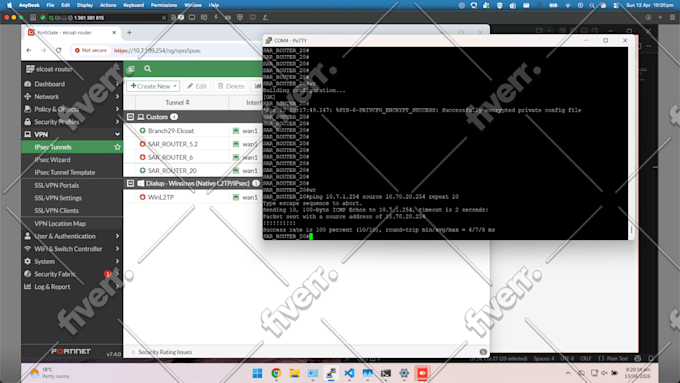The height and width of the screenshot is (383, 680).
Task: Open AnyDesk Keyboard menu
Action: (x=134, y=5)
